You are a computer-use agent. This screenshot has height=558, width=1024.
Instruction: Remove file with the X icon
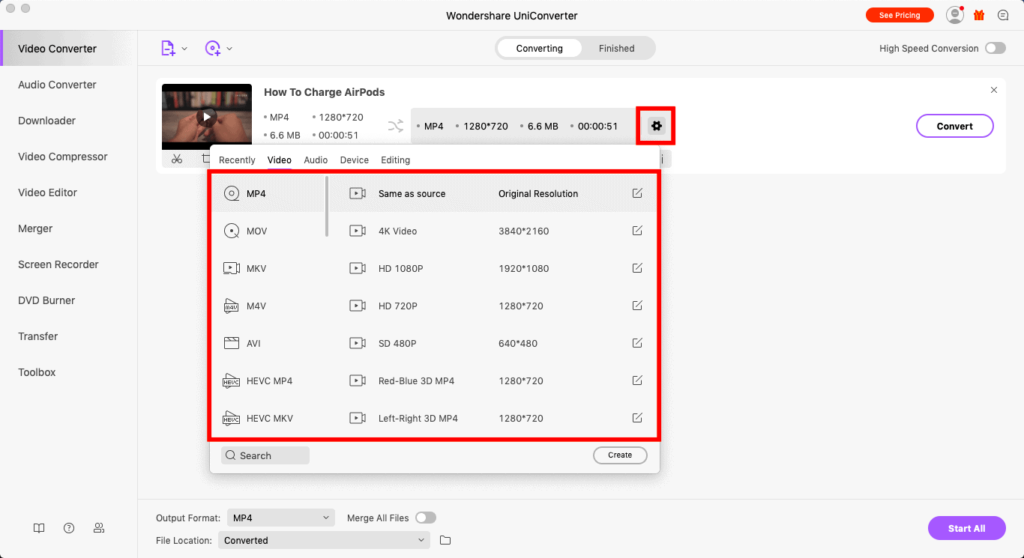(x=994, y=90)
